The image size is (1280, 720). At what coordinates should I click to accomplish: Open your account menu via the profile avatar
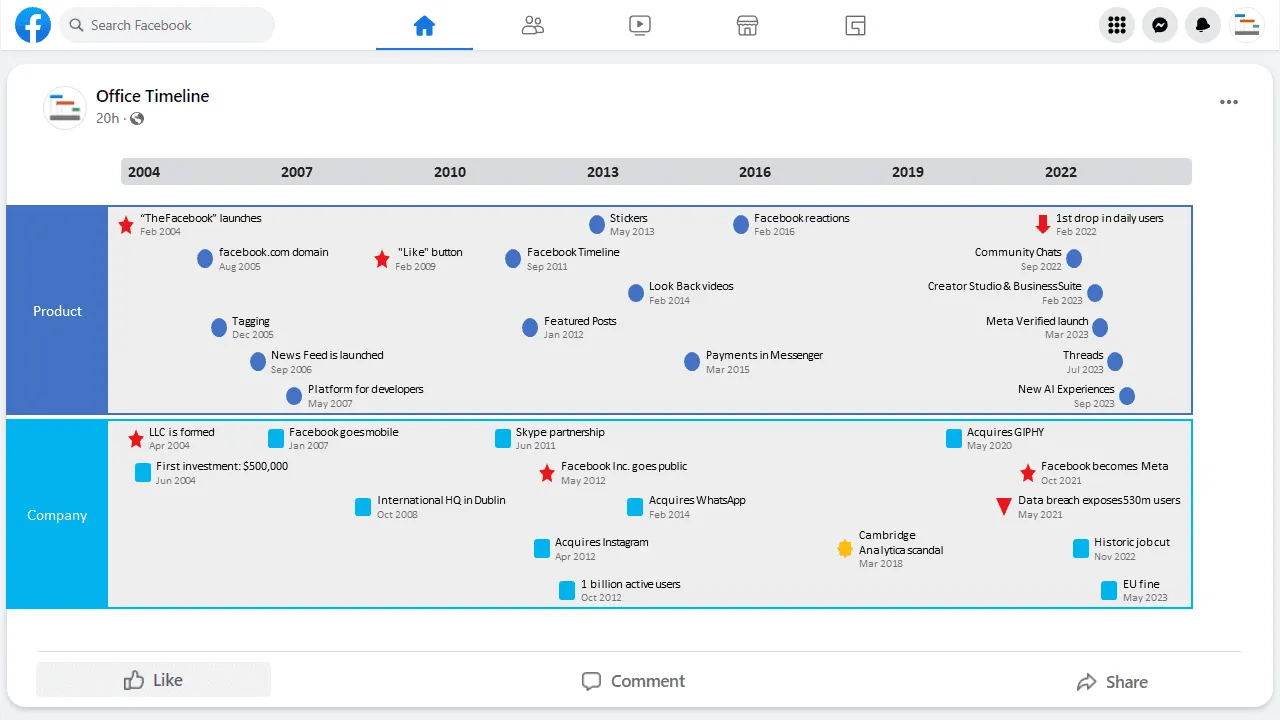click(x=1246, y=25)
